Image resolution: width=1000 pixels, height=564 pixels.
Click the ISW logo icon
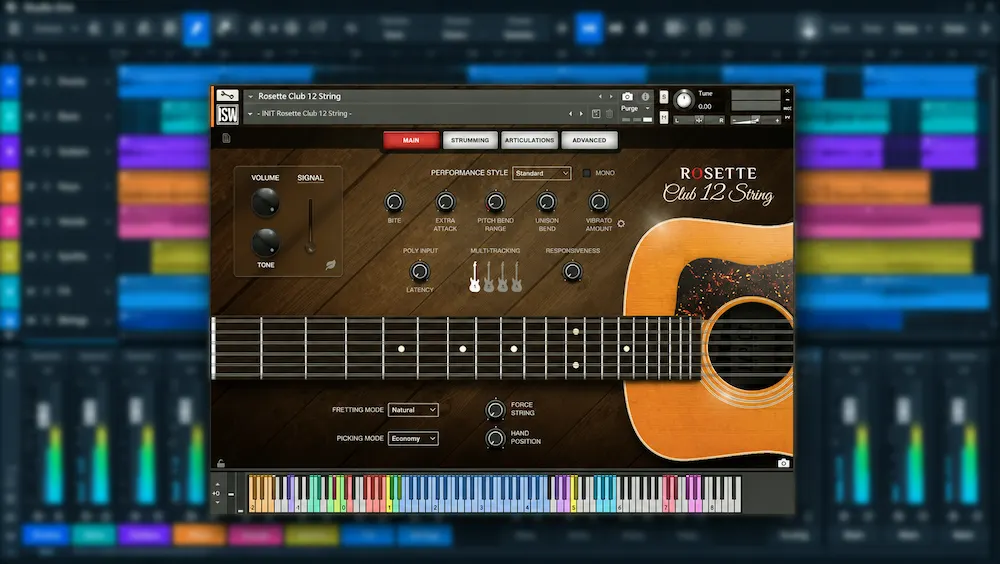(x=227, y=114)
